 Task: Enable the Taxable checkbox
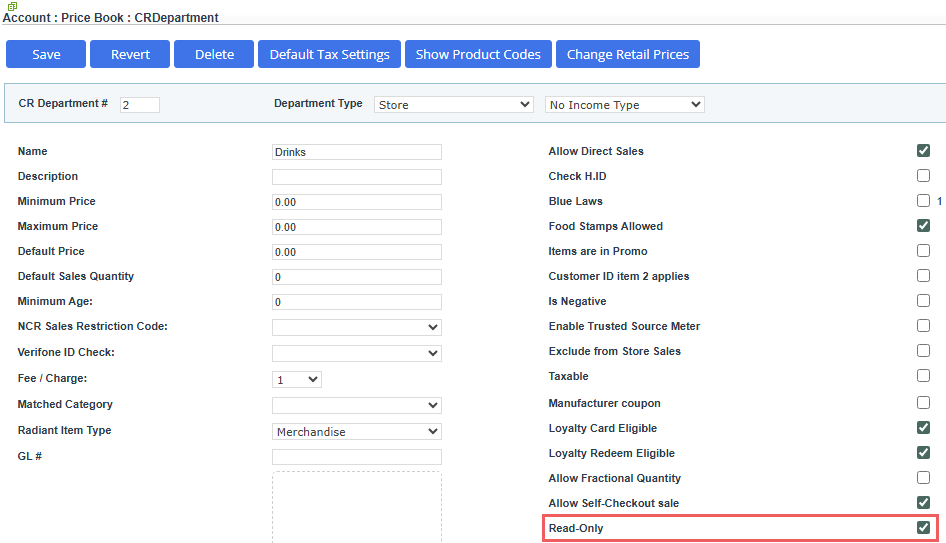point(923,376)
